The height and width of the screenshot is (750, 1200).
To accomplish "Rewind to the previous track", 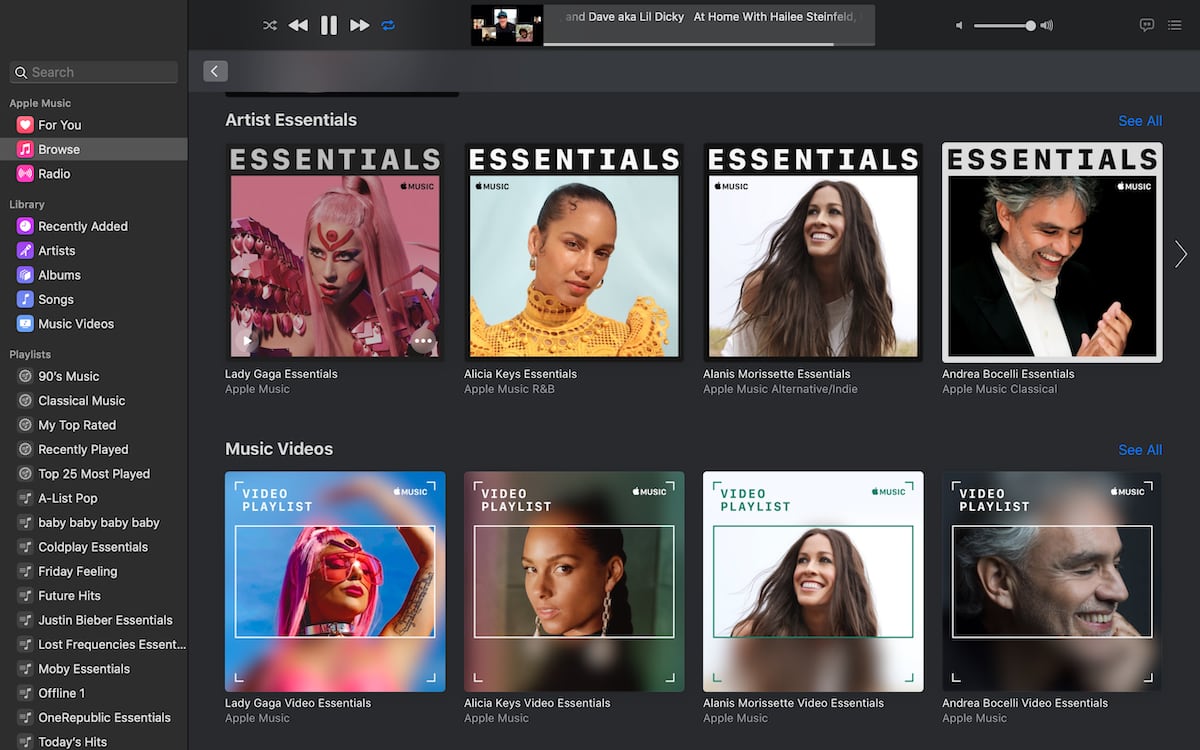I will click(298, 25).
